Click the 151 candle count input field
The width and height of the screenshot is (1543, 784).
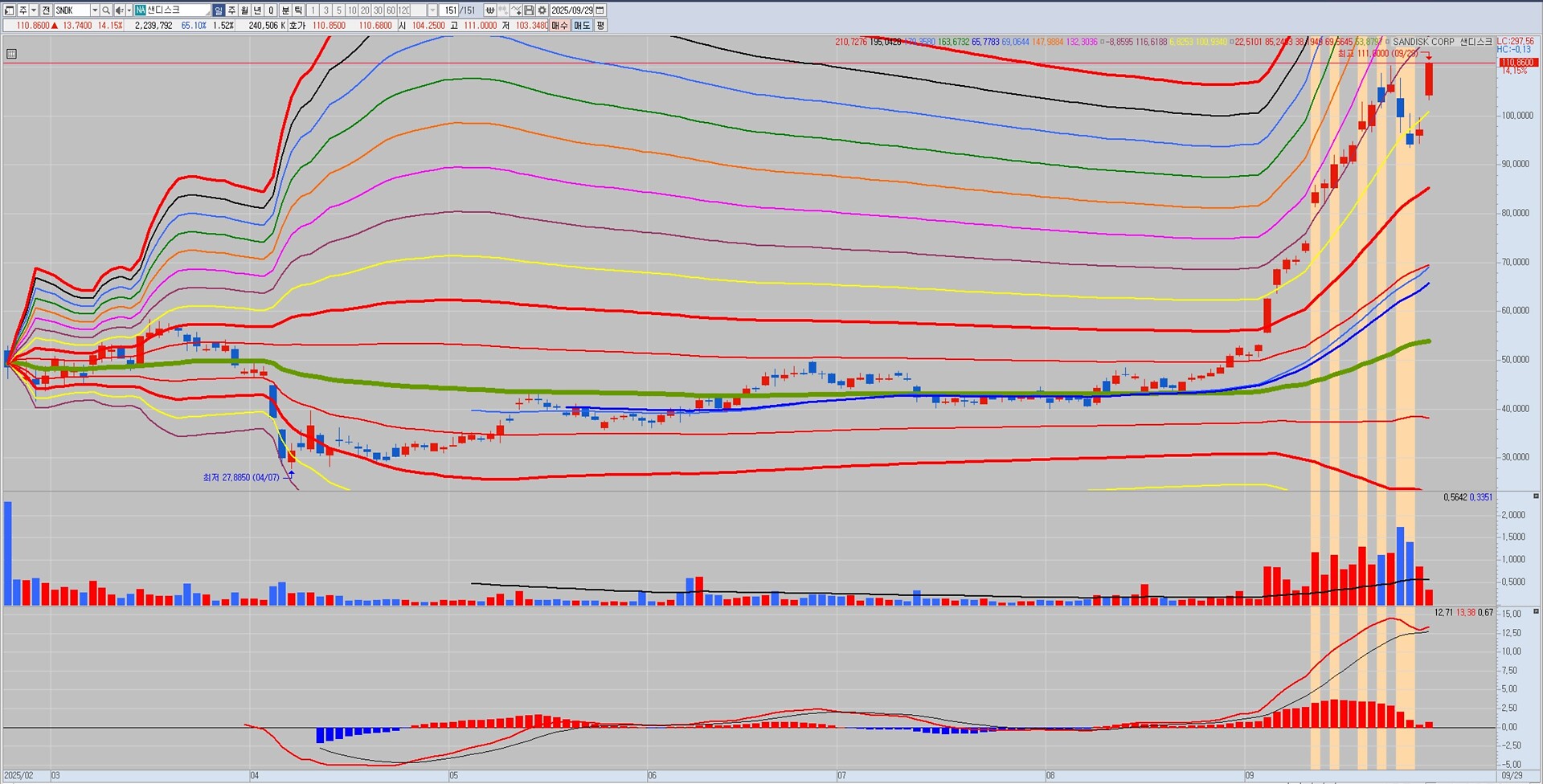coord(450,10)
